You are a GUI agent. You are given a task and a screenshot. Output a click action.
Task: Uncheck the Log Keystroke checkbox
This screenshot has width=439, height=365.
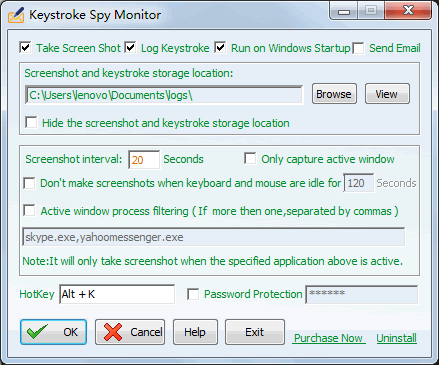[130, 48]
